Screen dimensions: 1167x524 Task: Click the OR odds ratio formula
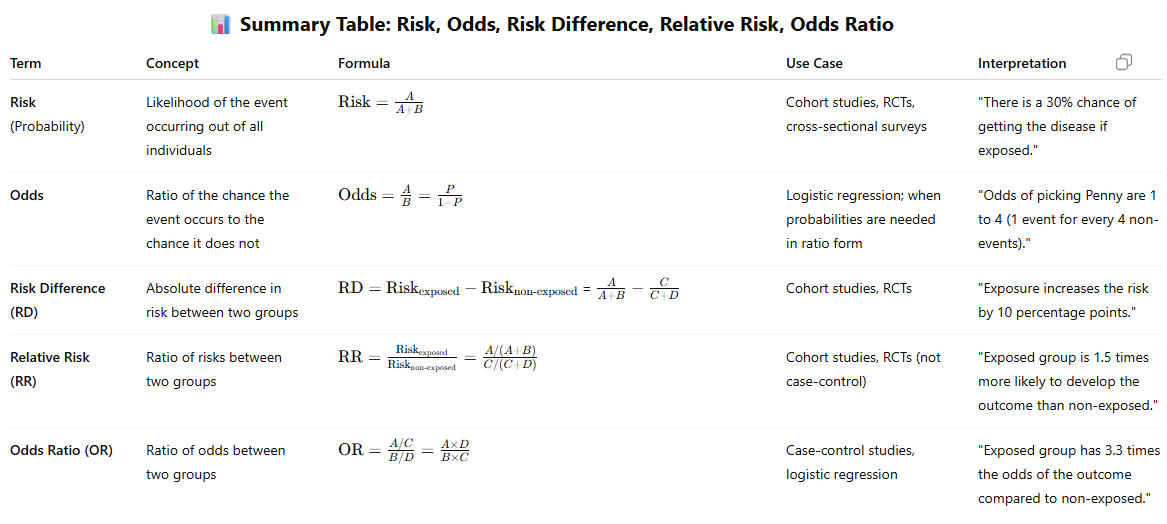tap(404, 450)
